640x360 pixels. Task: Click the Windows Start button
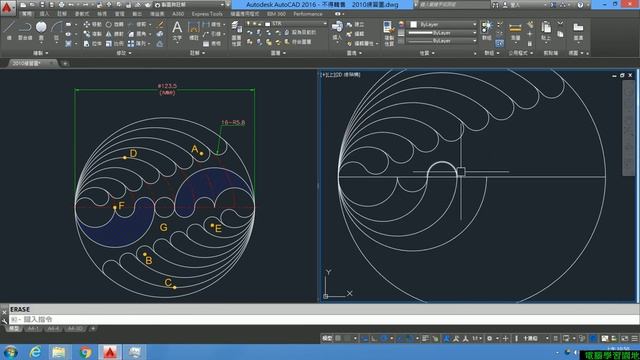point(11,352)
